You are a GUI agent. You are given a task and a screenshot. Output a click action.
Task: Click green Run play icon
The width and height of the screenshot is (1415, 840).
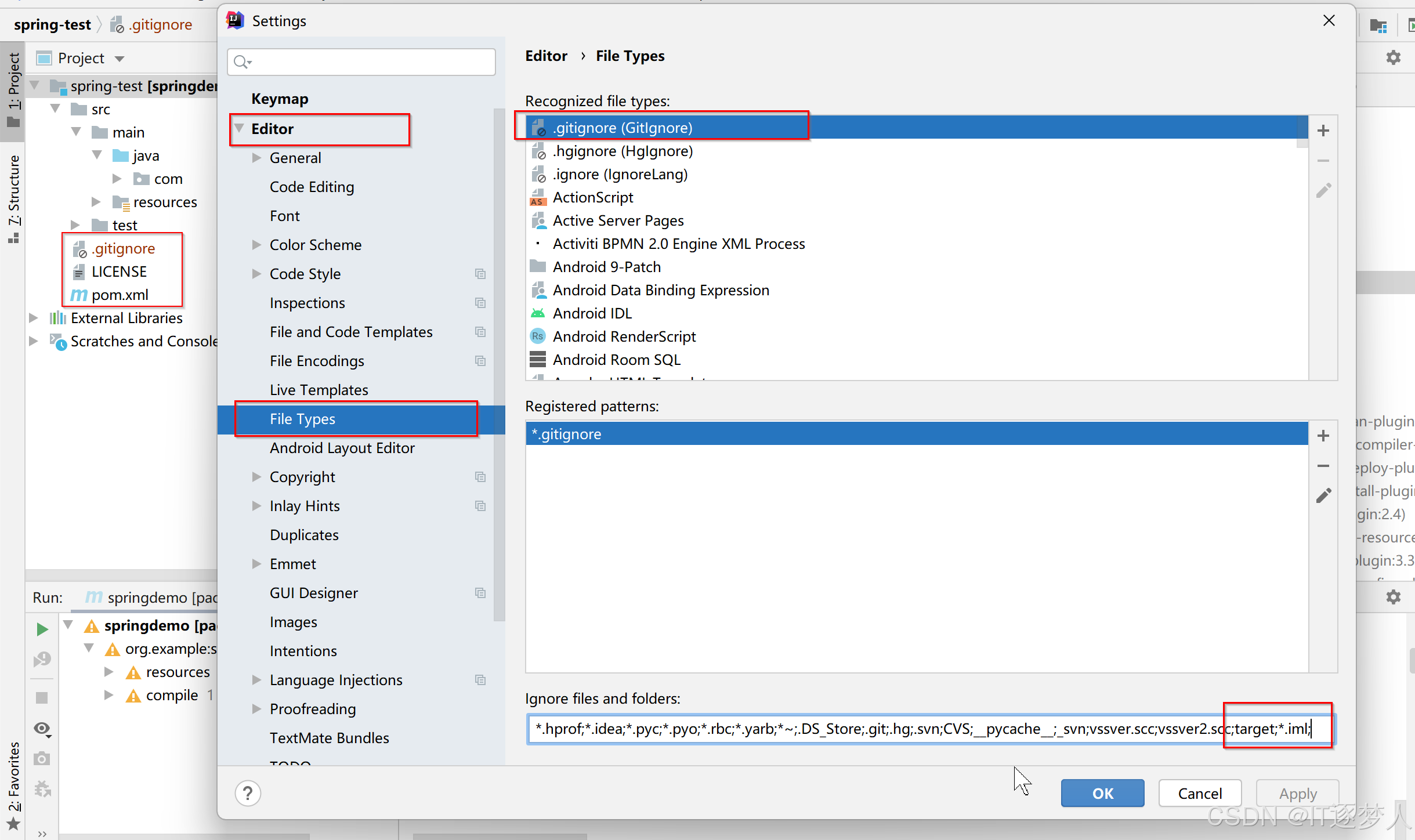click(x=42, y=629)
